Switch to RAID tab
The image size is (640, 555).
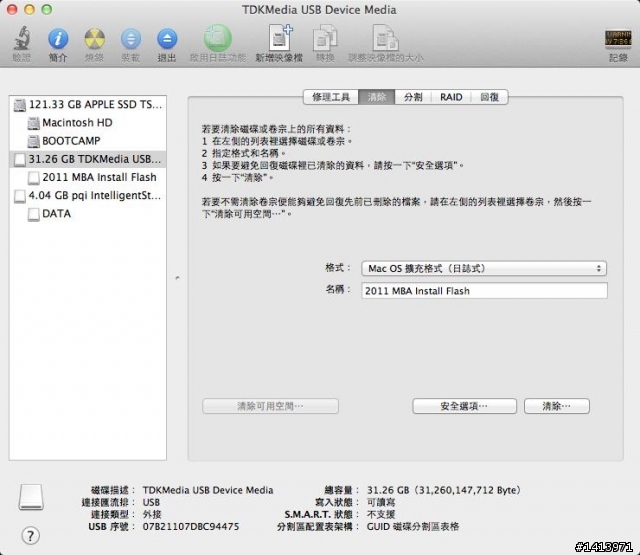[x=451, y=97]
